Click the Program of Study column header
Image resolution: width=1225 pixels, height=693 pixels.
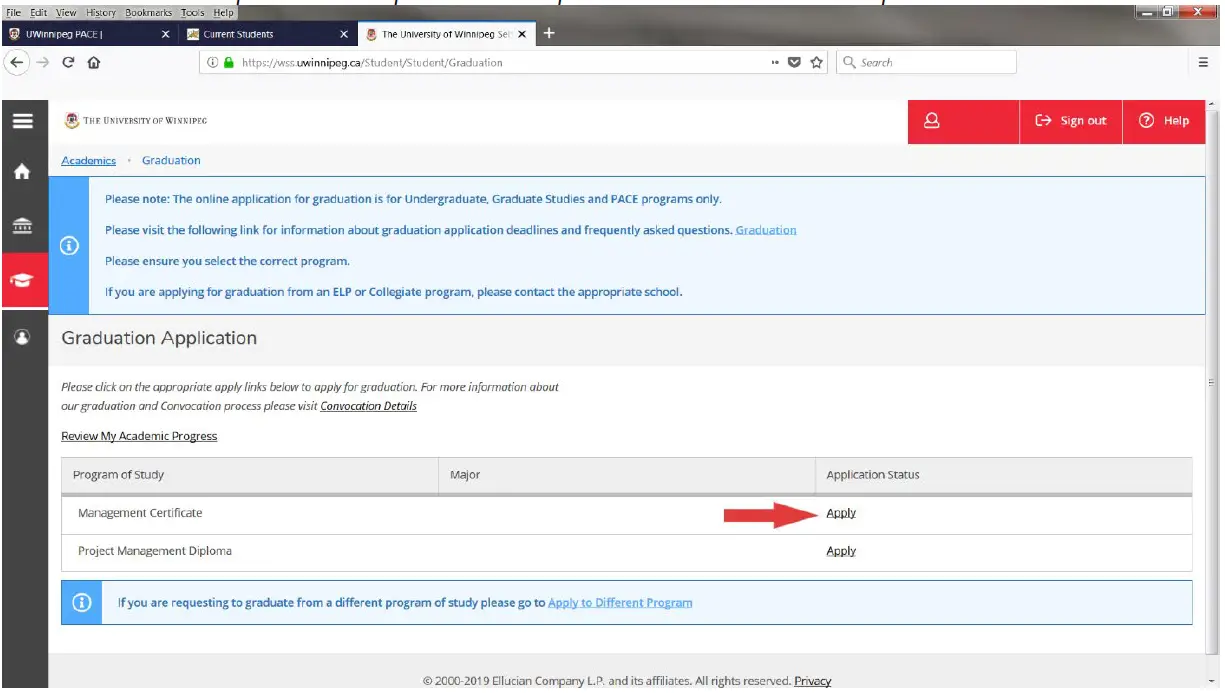point(250,475)
